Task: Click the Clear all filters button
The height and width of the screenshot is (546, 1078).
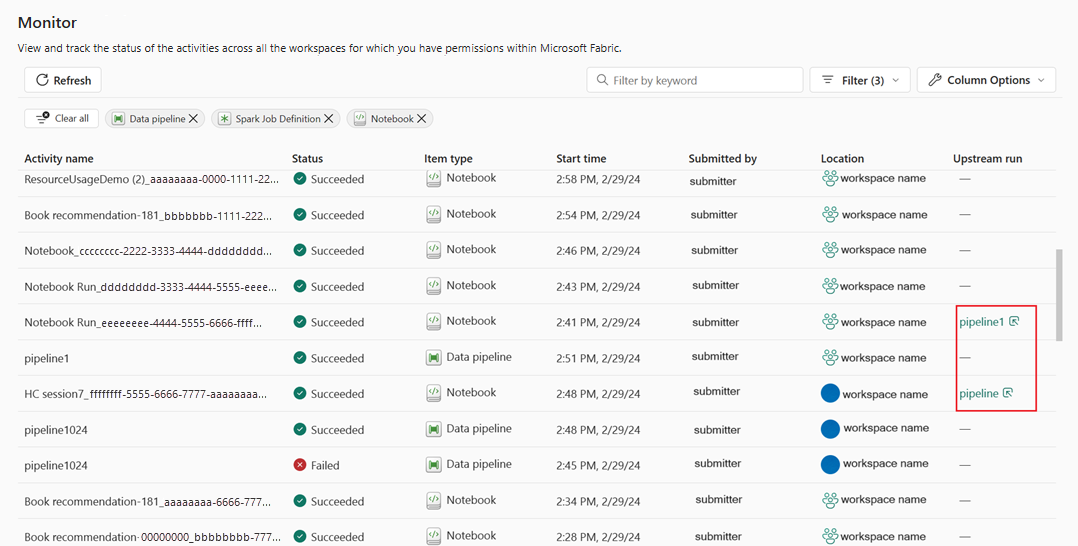Action: (x=62, y=118)
